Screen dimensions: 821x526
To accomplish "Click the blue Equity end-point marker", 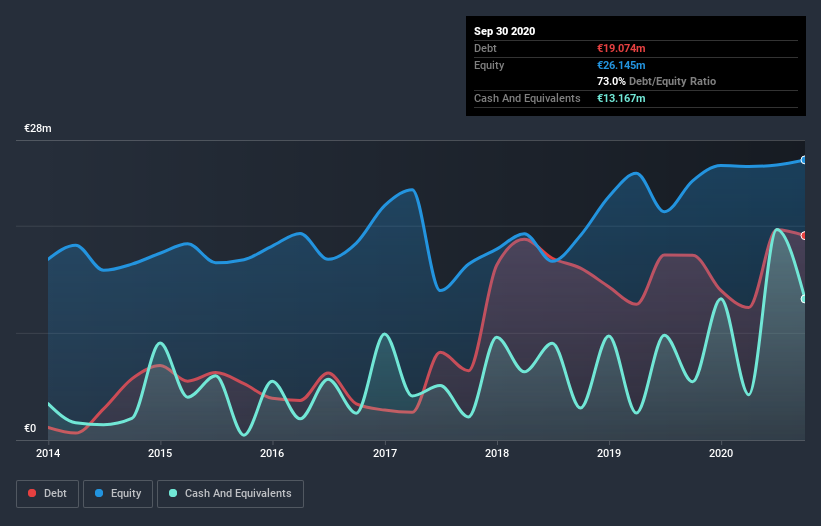I will click(804, 160).
